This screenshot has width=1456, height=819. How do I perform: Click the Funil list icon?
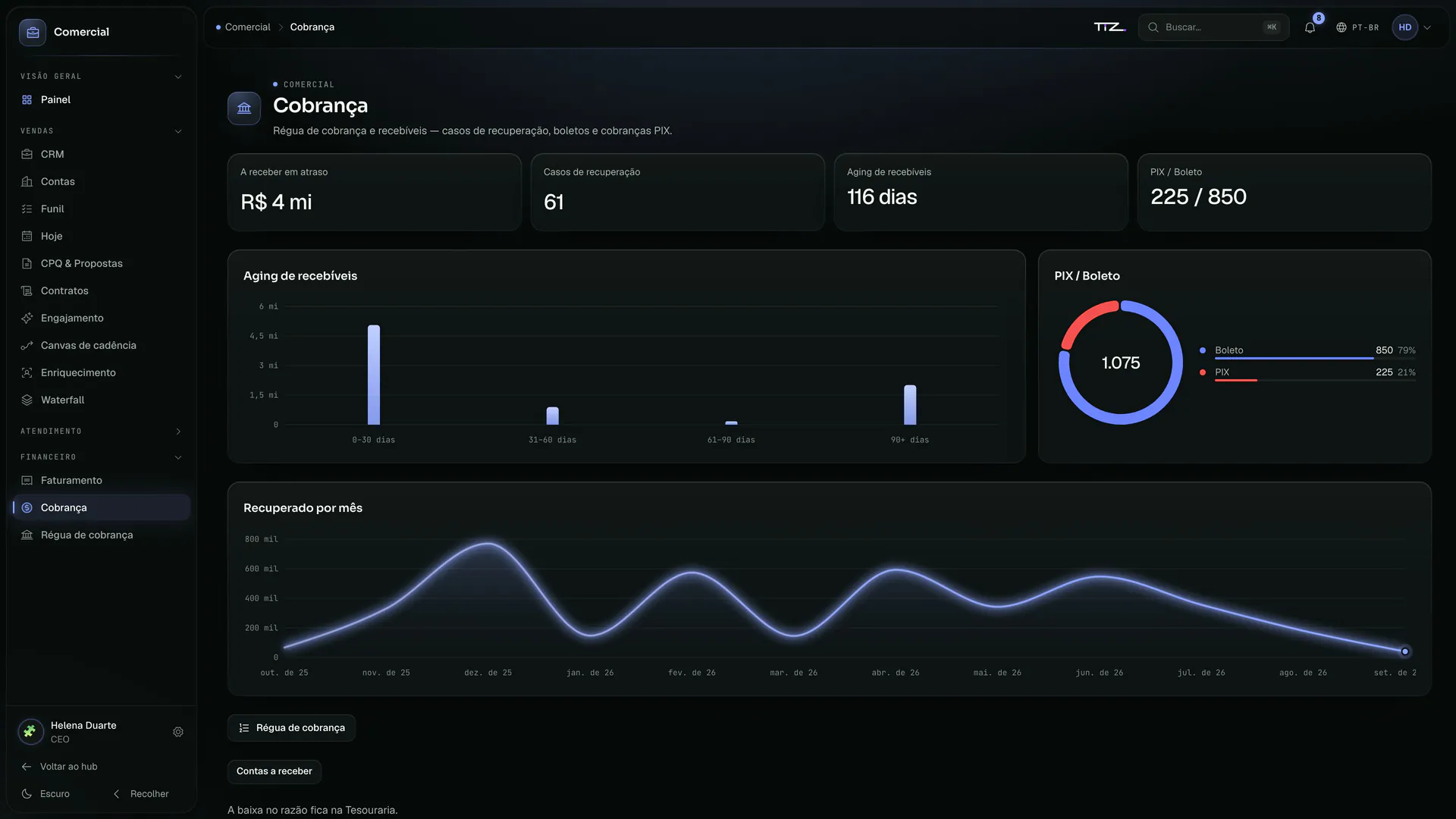click(x=27, y=209)
